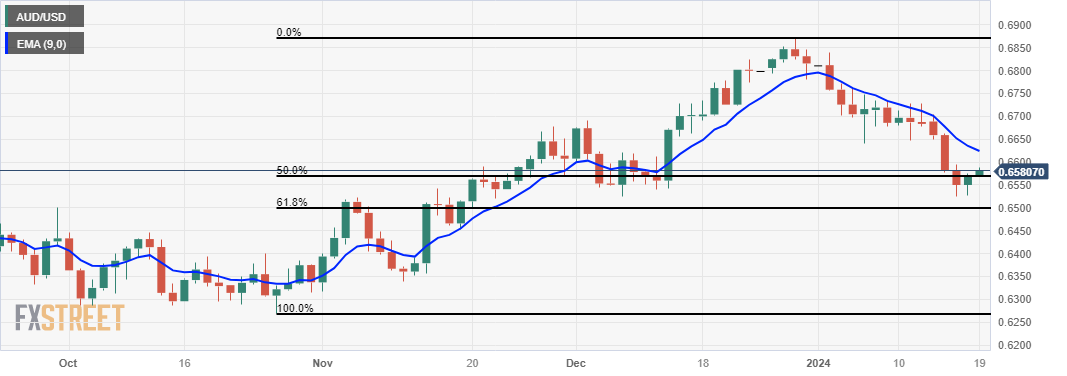Image resolution: width=1067 pixels, height=376 pixels.
Task: Click the green color marker beside AUD/USD
Action: coord(7,16)
